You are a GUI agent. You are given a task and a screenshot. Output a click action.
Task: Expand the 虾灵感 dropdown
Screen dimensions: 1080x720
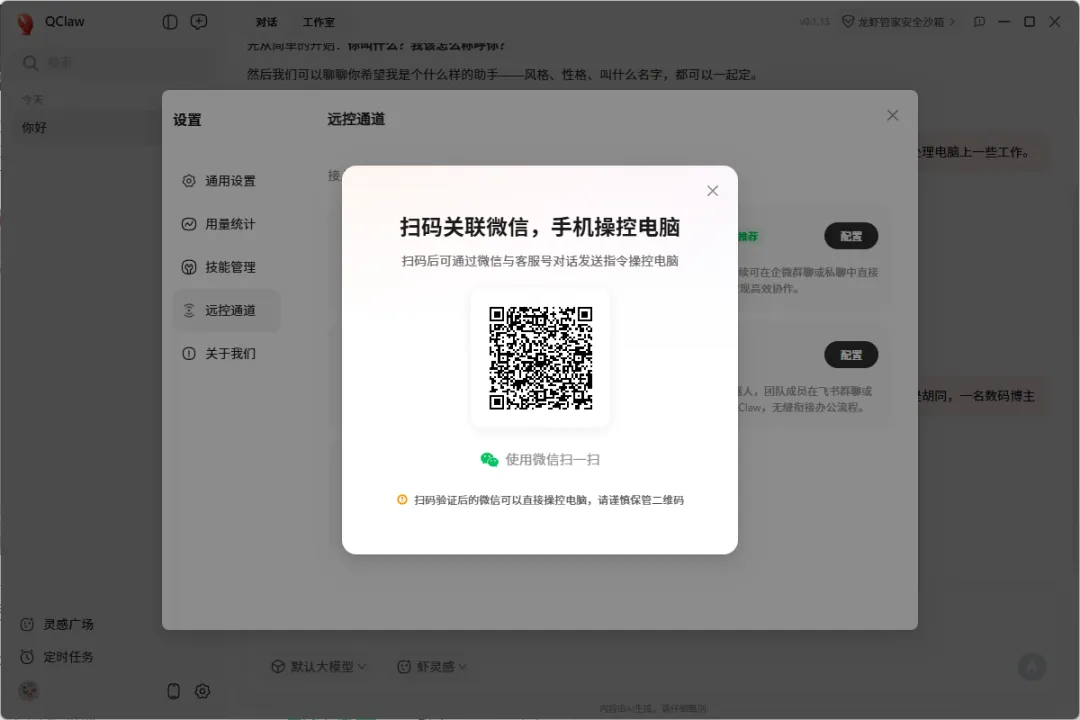[x=433, y=666]
